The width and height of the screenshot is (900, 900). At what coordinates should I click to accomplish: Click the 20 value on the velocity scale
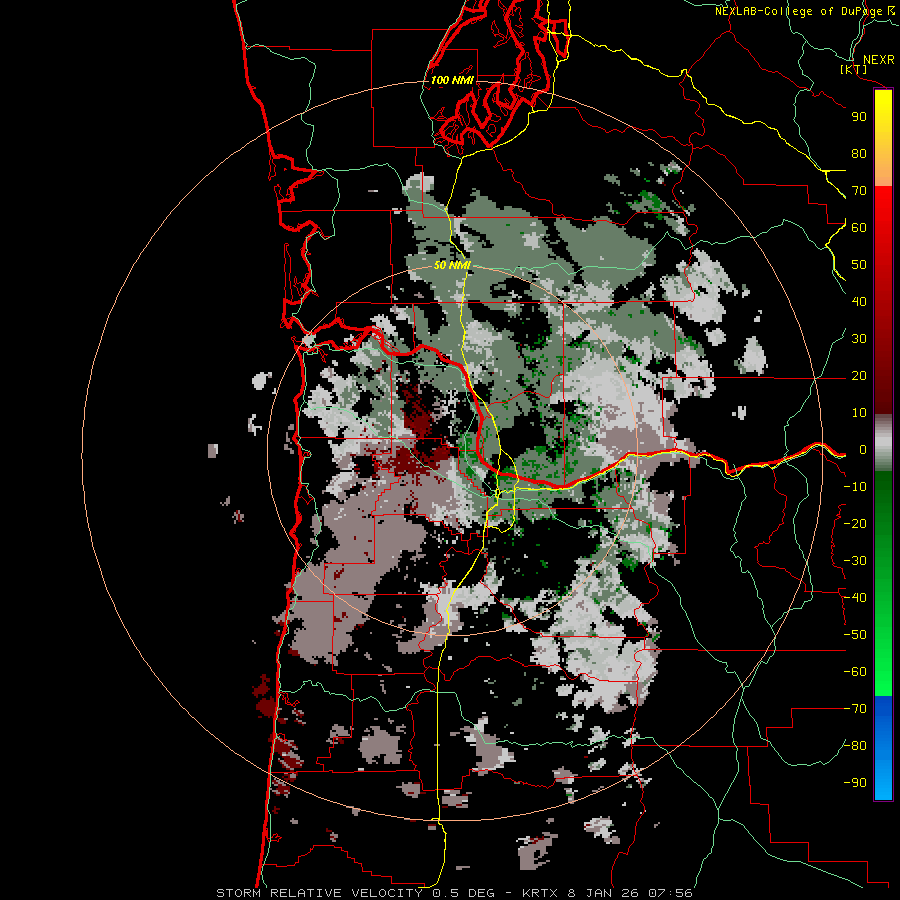click(859, 375)
